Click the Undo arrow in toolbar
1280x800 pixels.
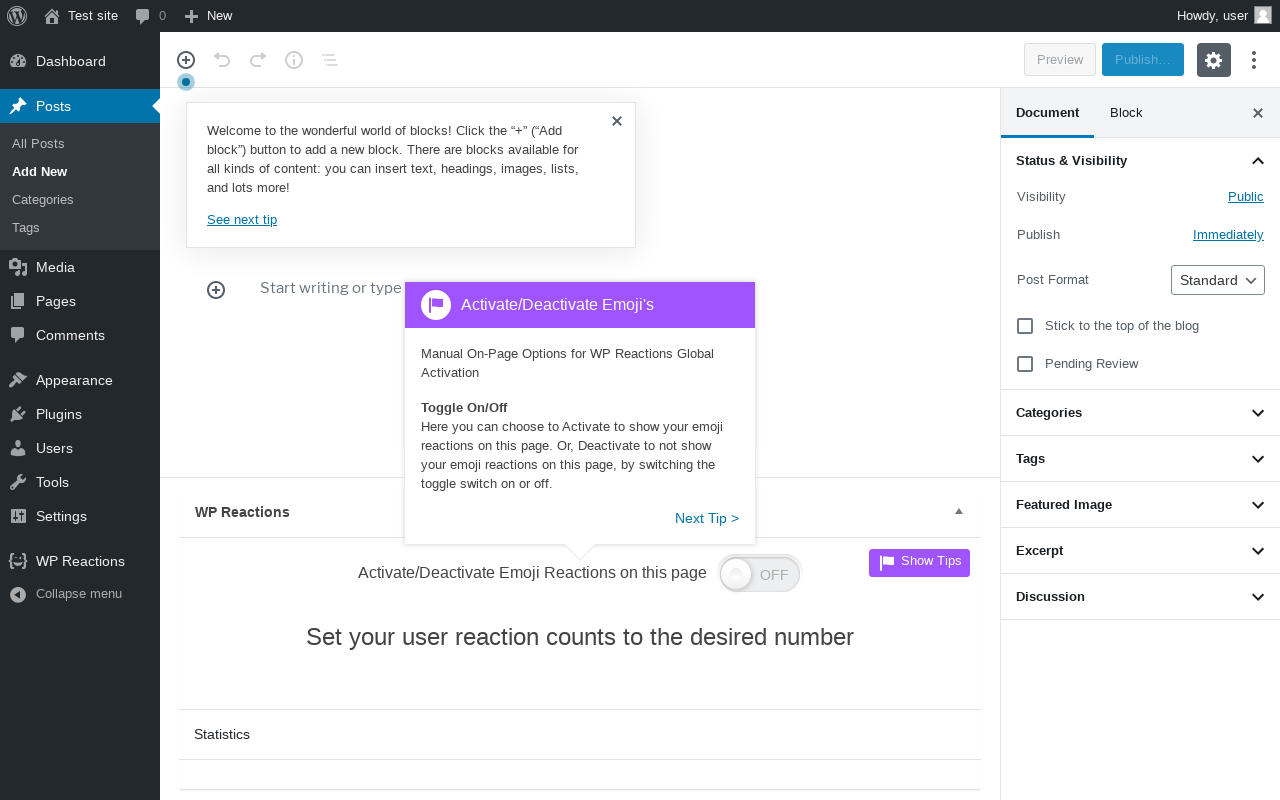click(222, 60)
